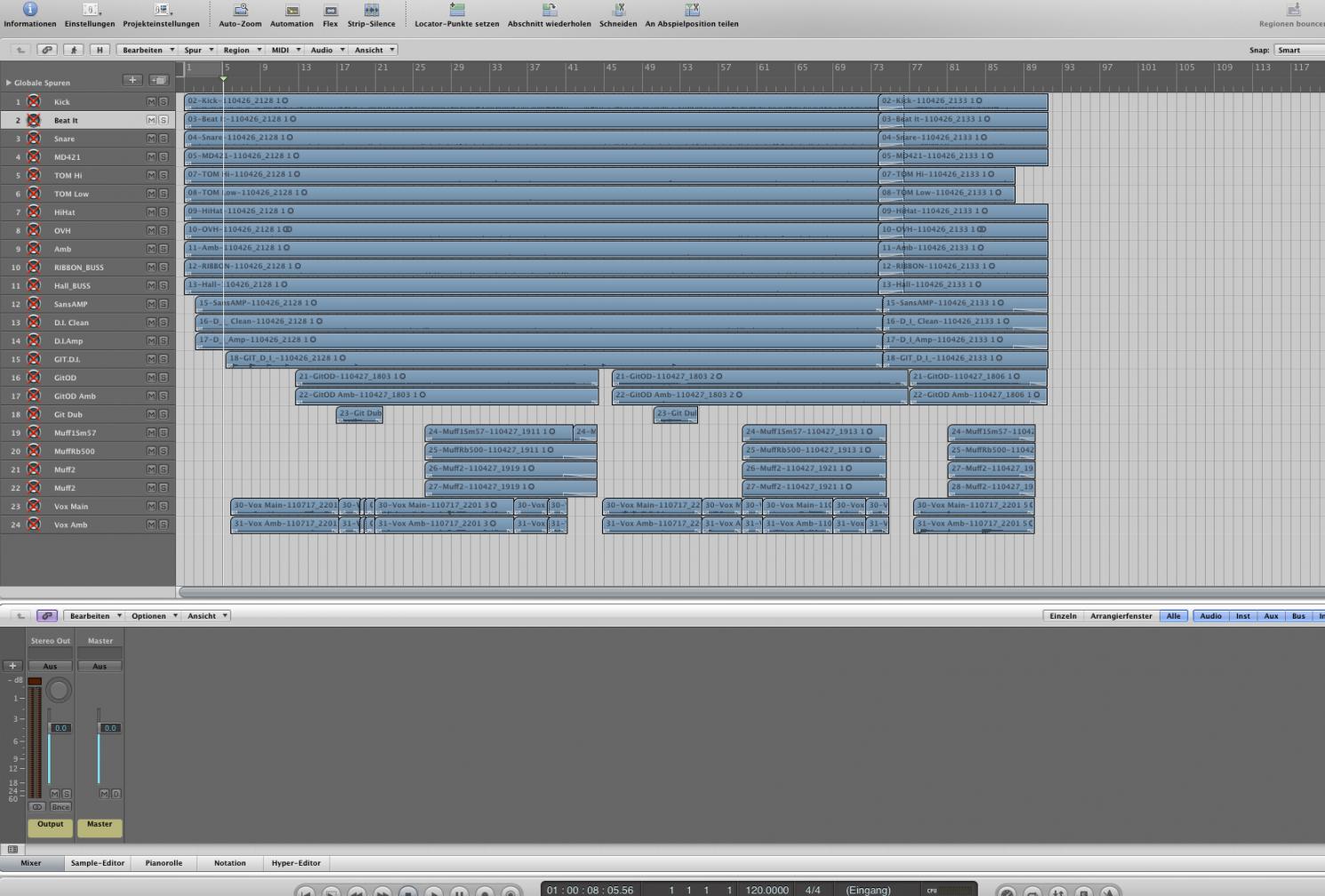Toggle the arrange link chain button
This screenshot has width=1325, height=896.
[47, 50]
